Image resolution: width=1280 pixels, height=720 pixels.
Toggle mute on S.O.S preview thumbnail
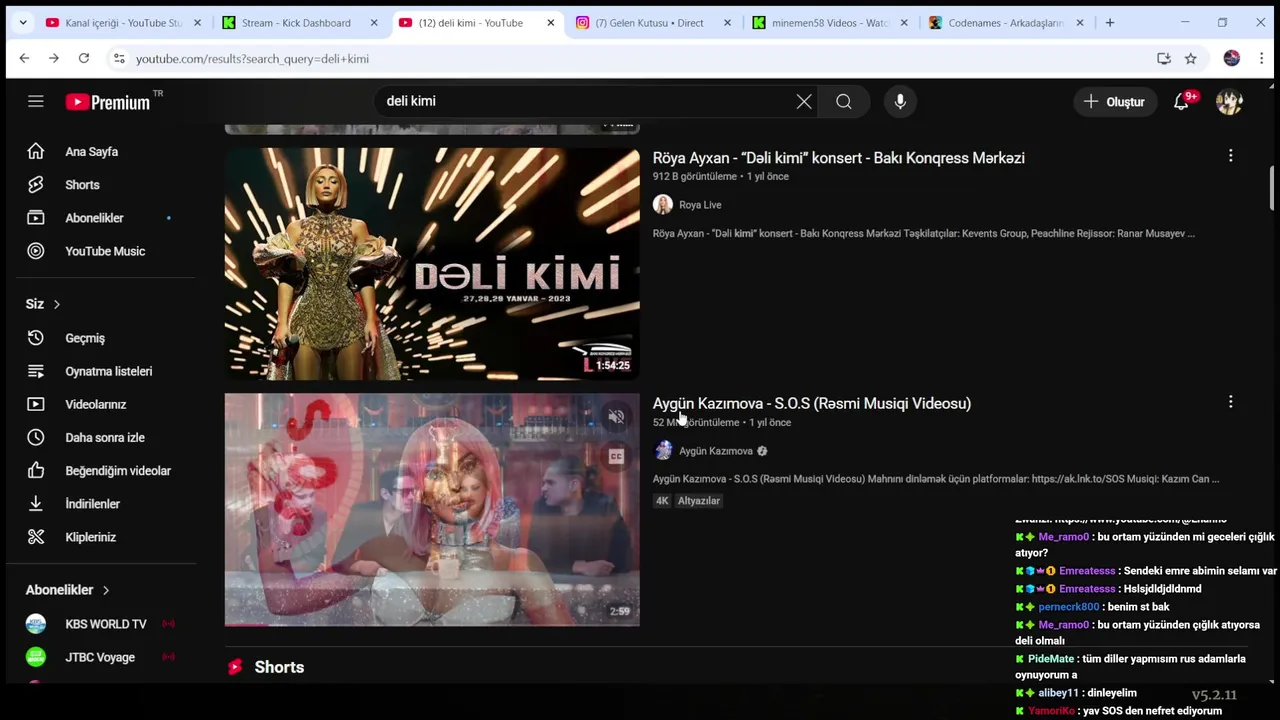coord(616,417)
